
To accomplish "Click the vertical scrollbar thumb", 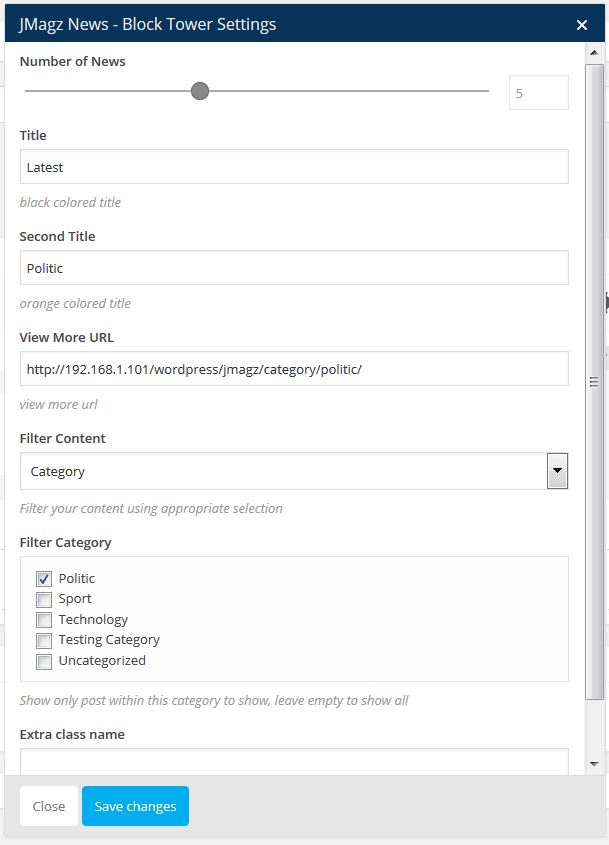I will [x=594, y=380].
